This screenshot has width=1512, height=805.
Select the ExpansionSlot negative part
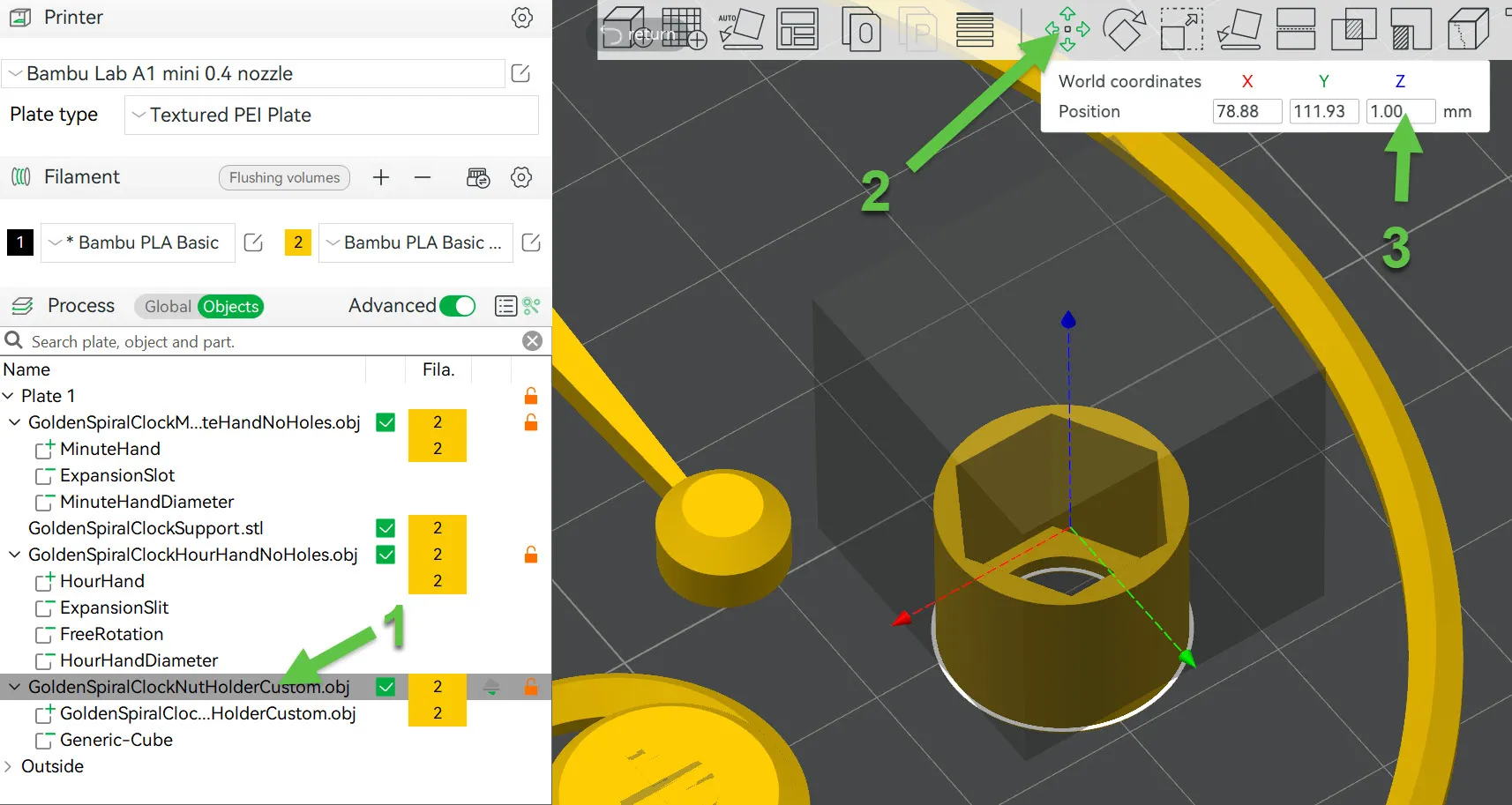point(117,475)
